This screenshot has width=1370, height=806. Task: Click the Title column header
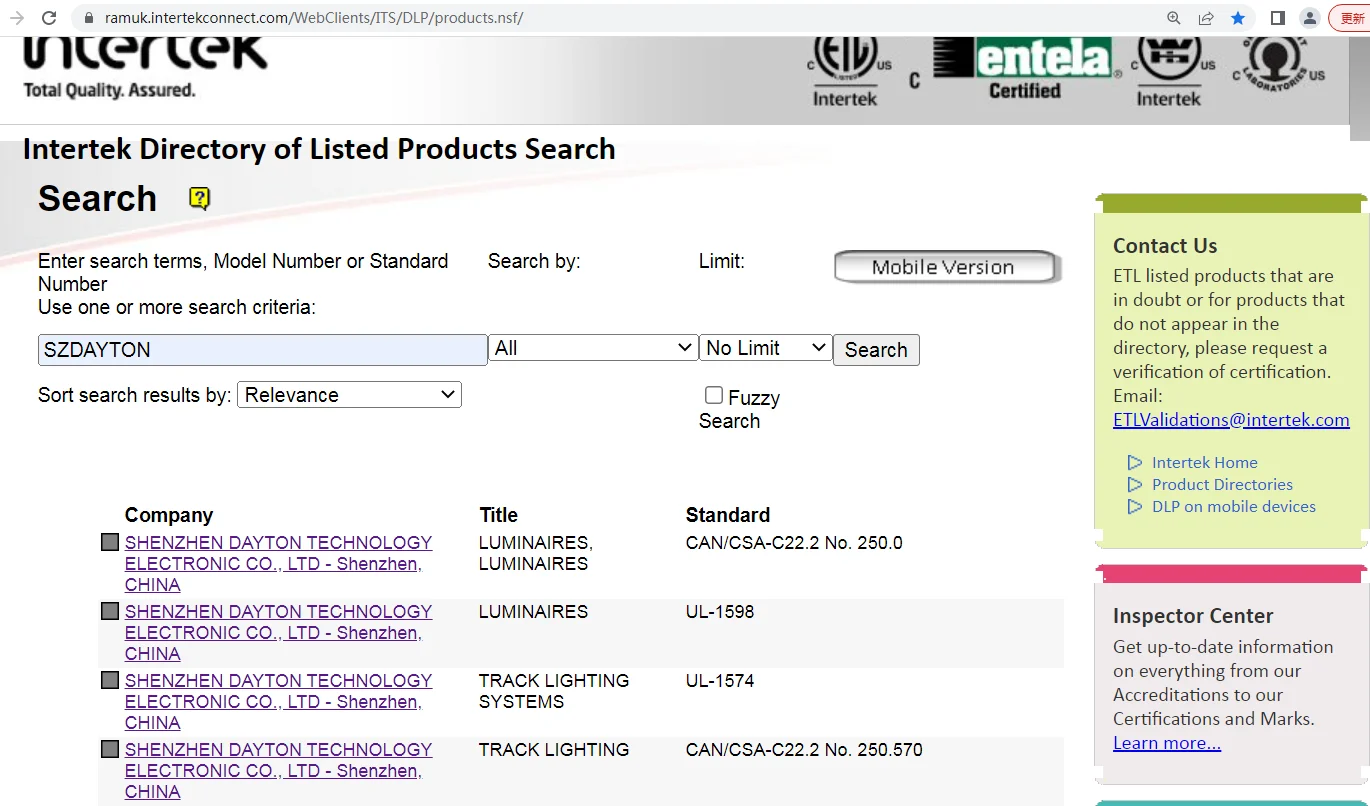click(498, 515)
